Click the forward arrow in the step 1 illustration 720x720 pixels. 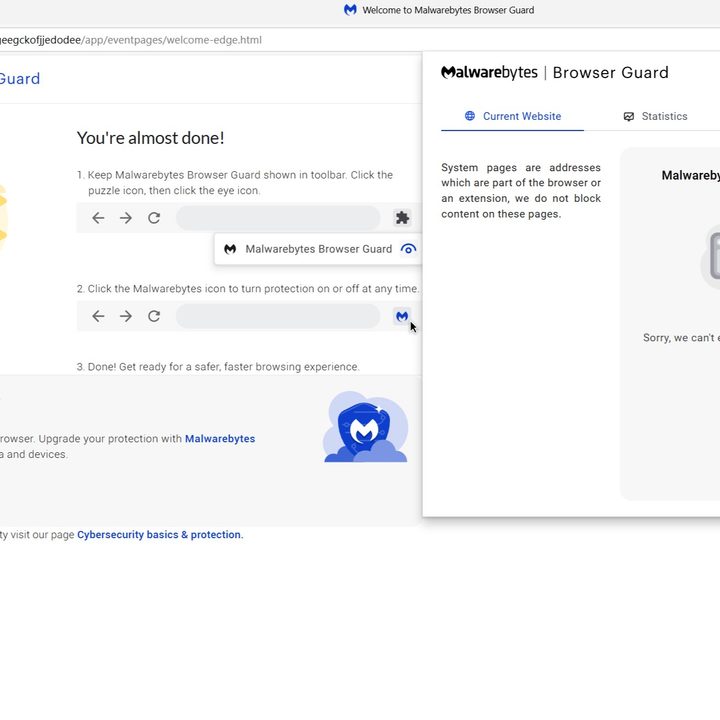(x=125, y=218)
